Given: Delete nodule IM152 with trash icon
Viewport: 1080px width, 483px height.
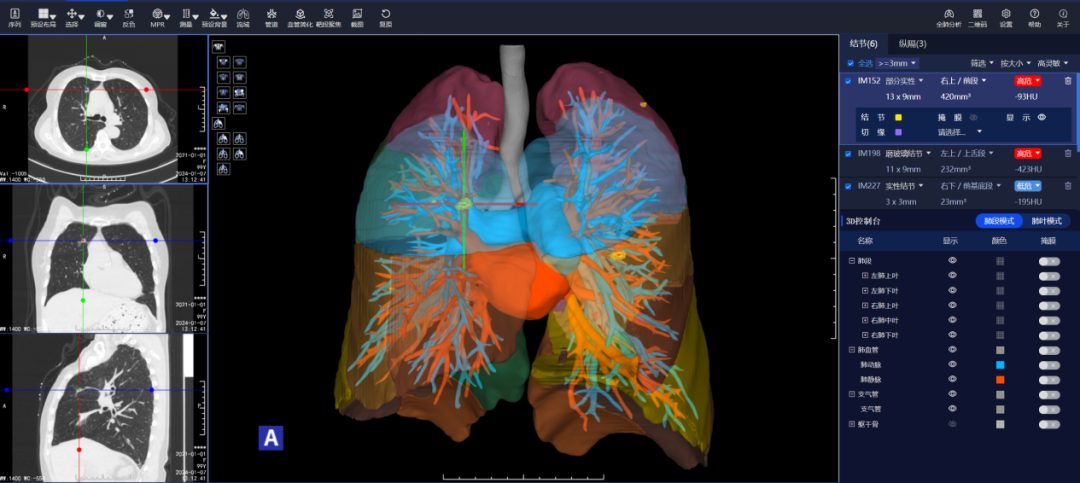Looking at the screenshot, I should coord(1068,81).
